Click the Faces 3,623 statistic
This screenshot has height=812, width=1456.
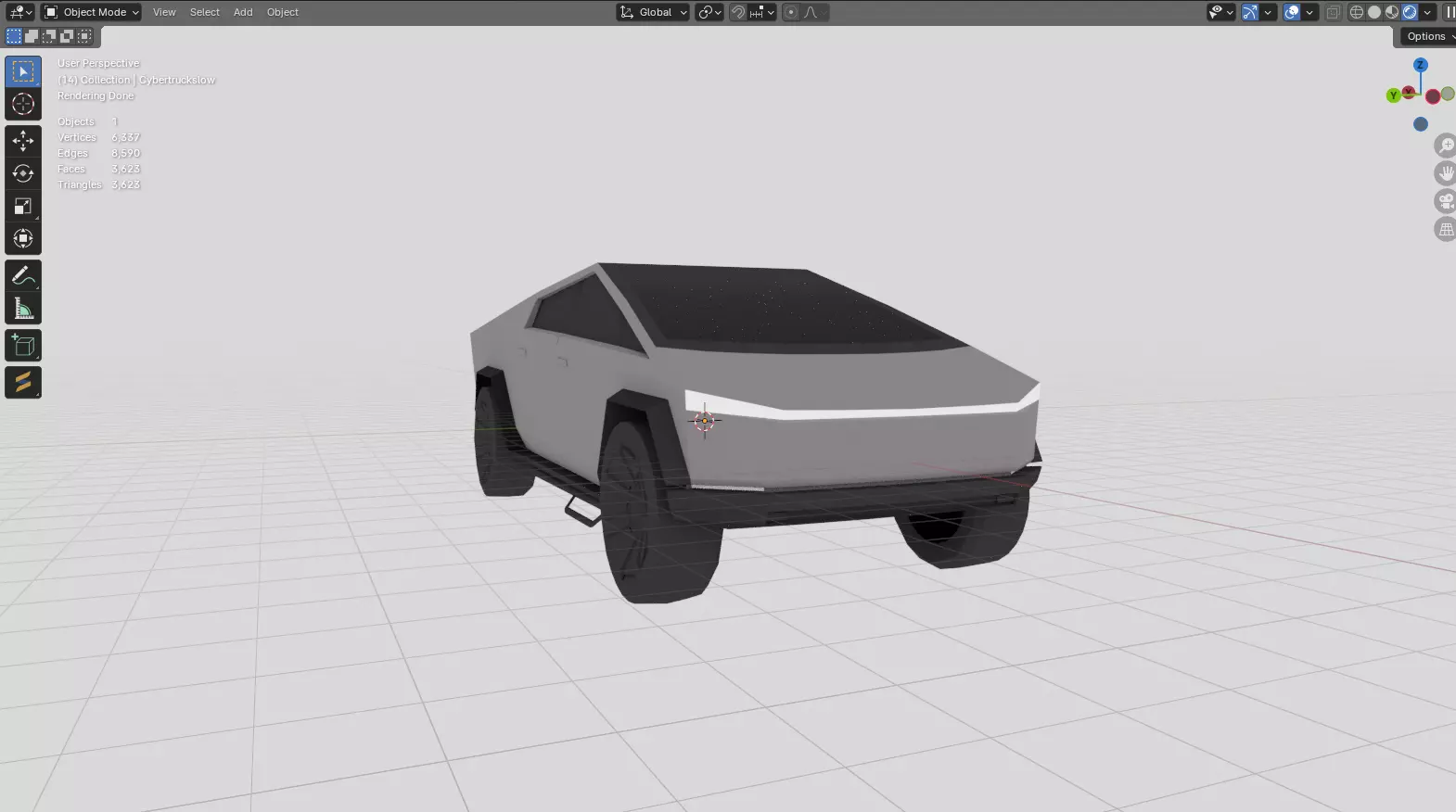coord(99,169)
